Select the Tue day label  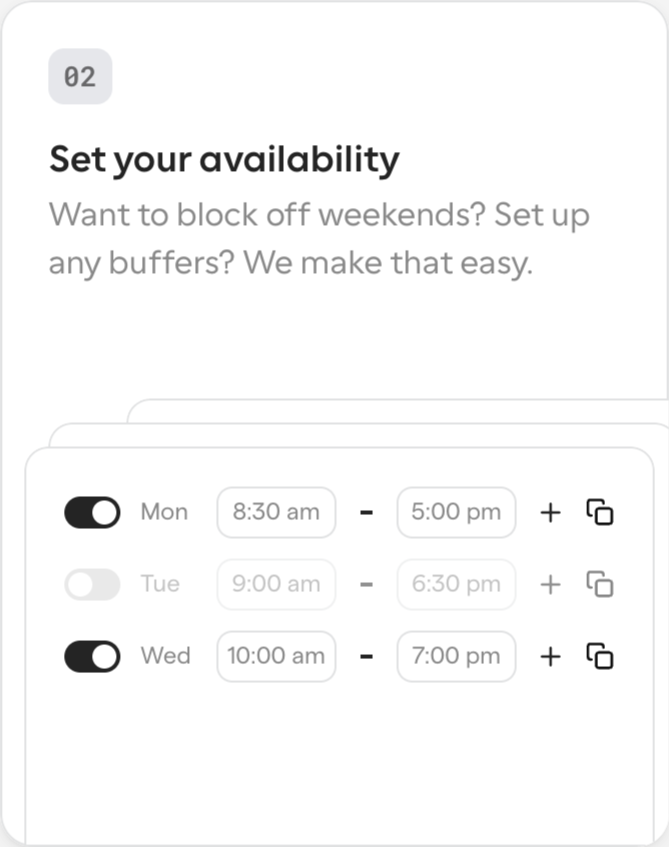click(160, 583)
